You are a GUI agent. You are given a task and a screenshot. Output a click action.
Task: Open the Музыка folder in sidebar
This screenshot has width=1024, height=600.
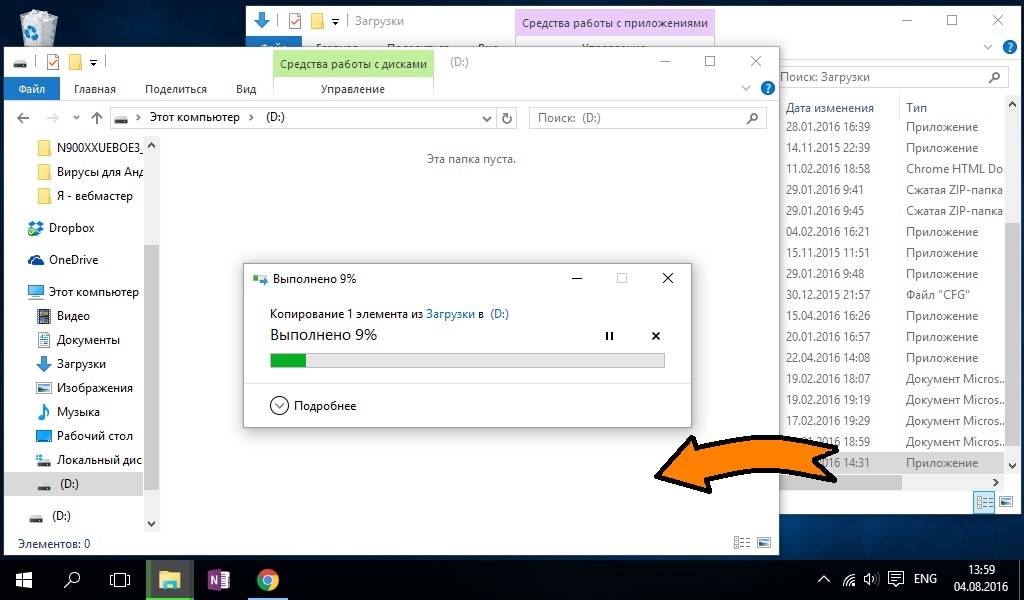click(x=77, y=412)
